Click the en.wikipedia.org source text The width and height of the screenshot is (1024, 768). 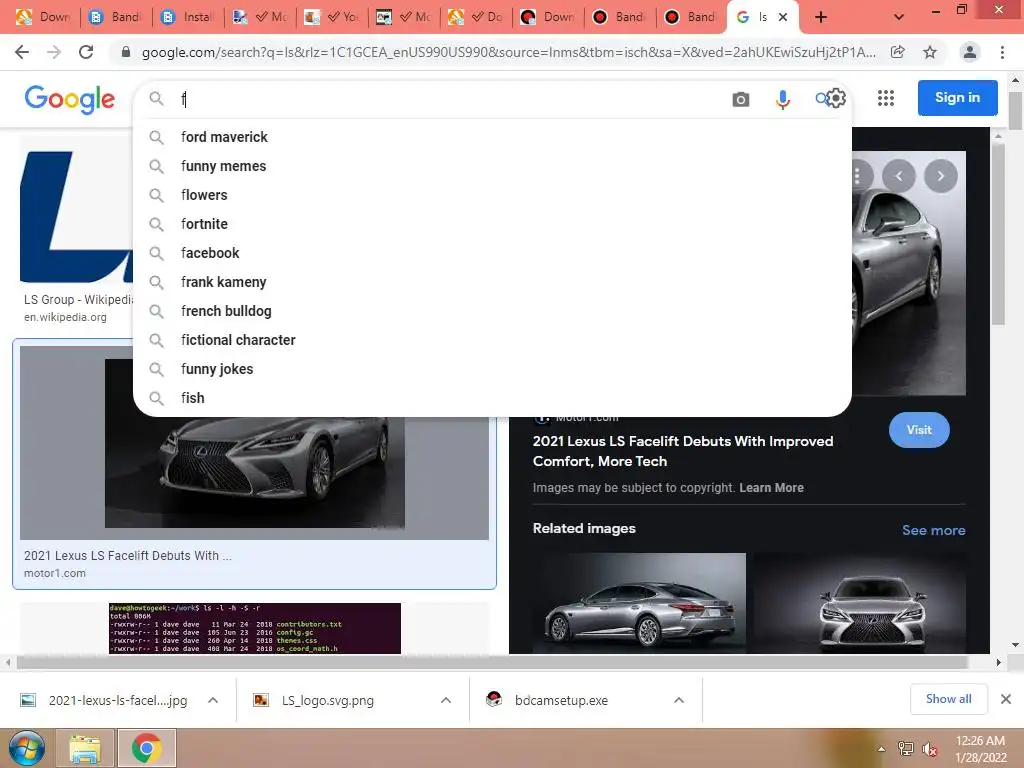pos(65,317)
